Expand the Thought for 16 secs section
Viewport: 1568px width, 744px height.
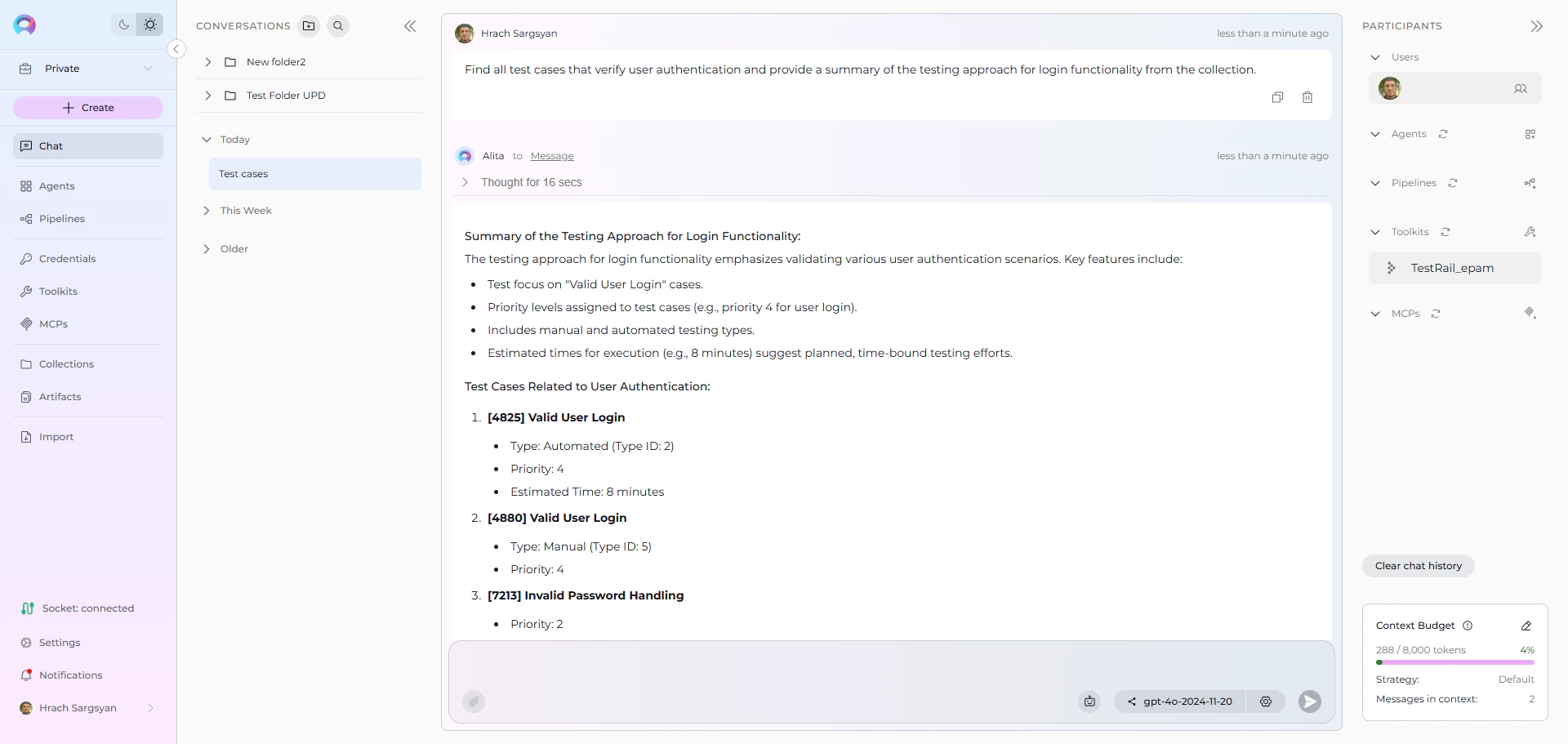point(465,182)
